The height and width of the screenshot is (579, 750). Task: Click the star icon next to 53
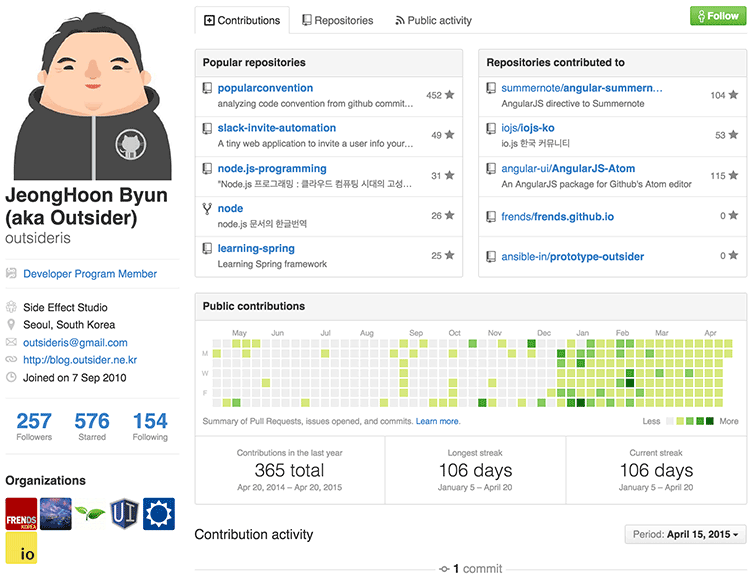click(x=733, y=135)
